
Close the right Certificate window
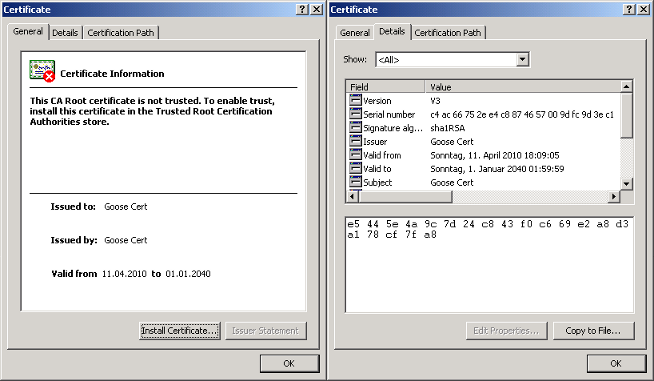(644, 9)
